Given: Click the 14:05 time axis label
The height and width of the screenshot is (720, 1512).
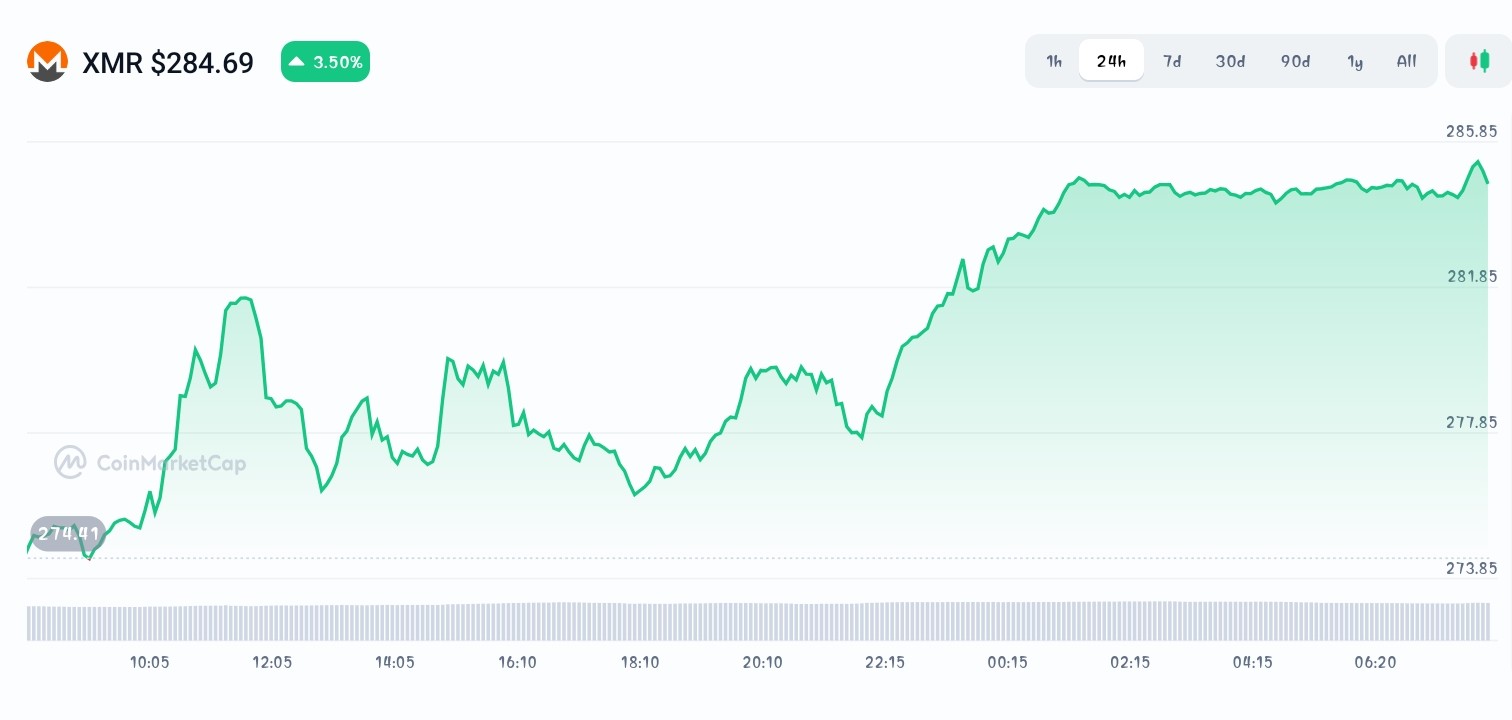Looking at the screenshot, I should click(395, 662).
